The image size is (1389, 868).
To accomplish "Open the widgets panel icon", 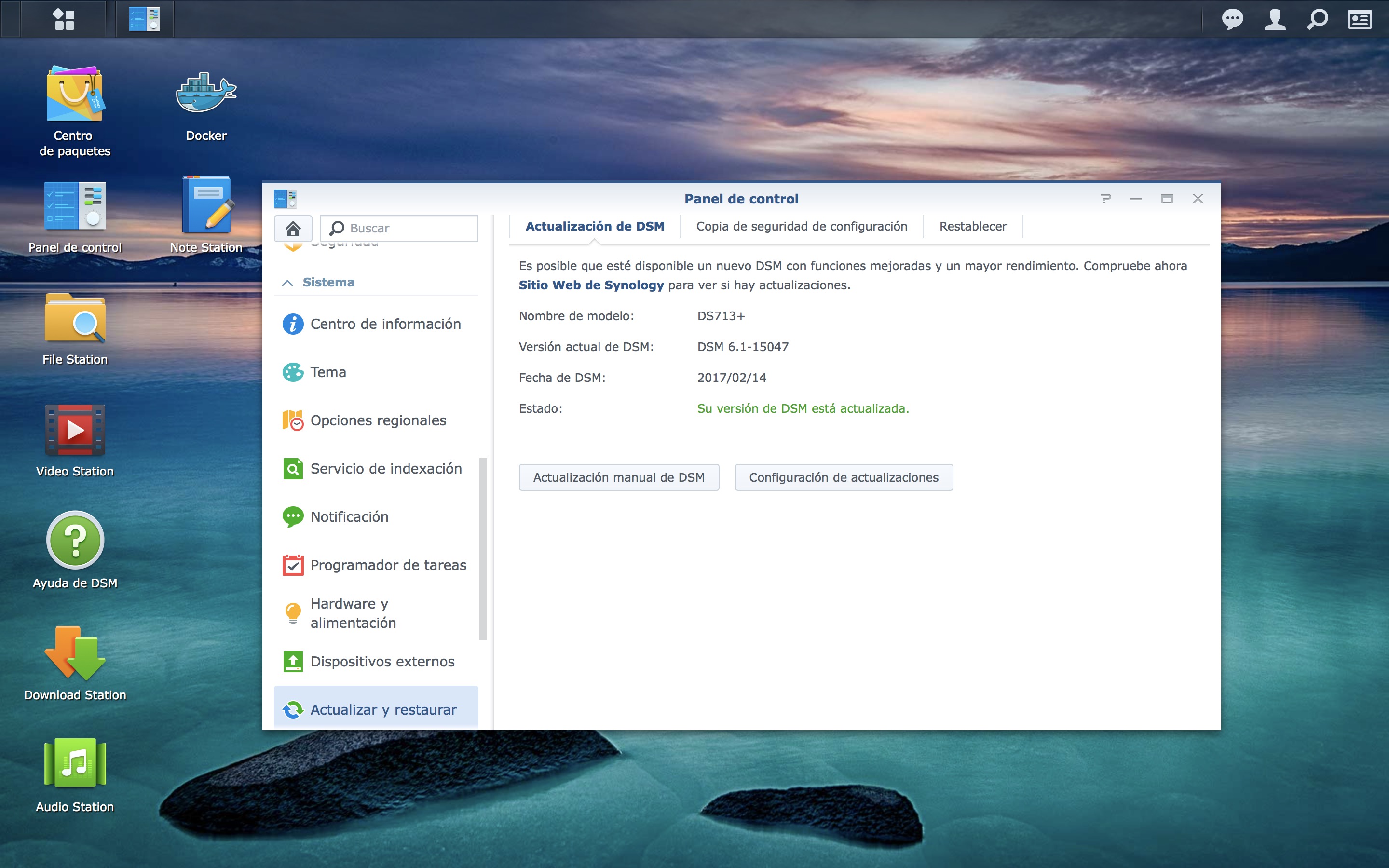I will tap(1360, 19).
